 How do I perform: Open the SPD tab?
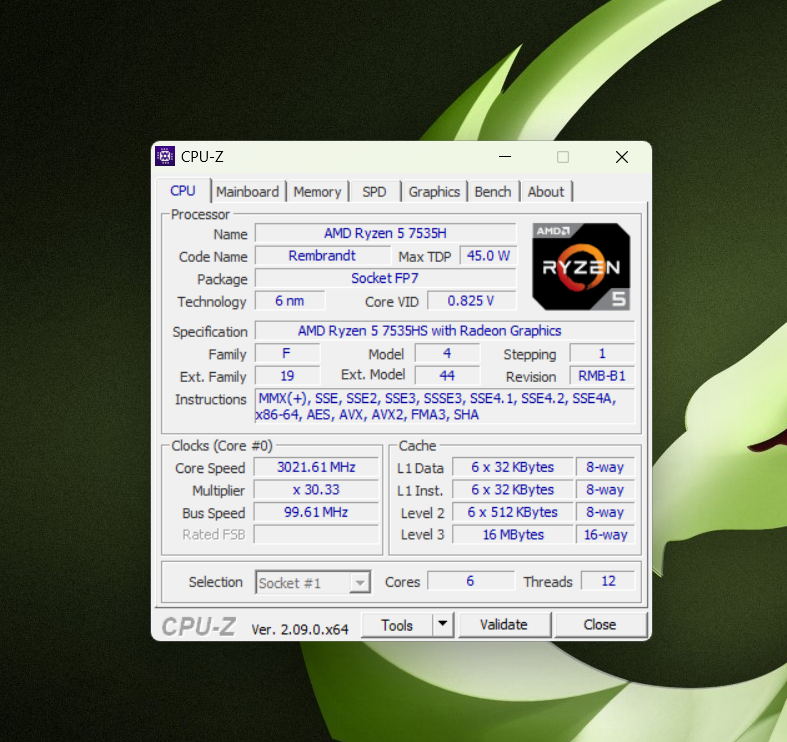374,192
